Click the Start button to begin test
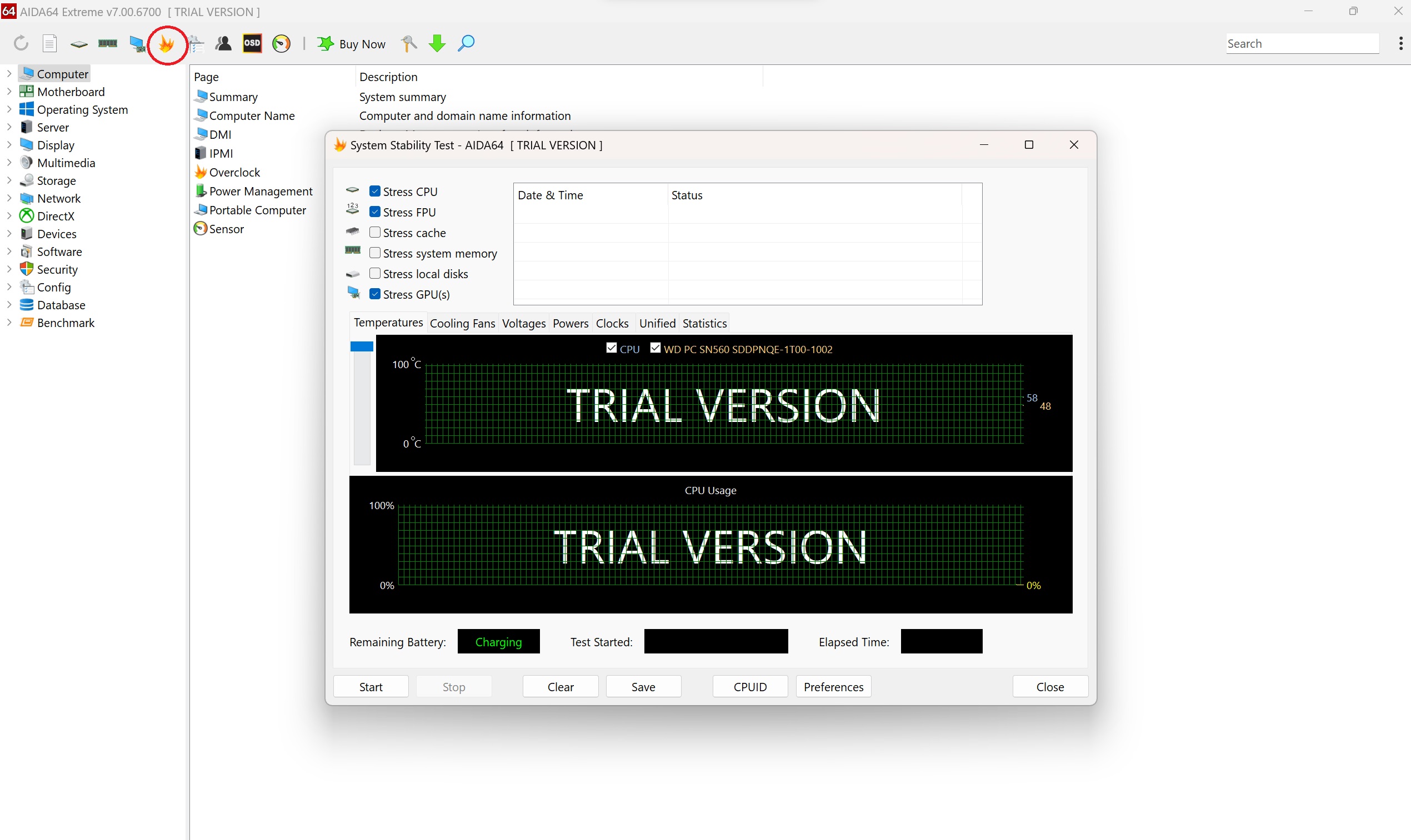1411x840 pixels. pyautogui.click(x=371, y=687)
